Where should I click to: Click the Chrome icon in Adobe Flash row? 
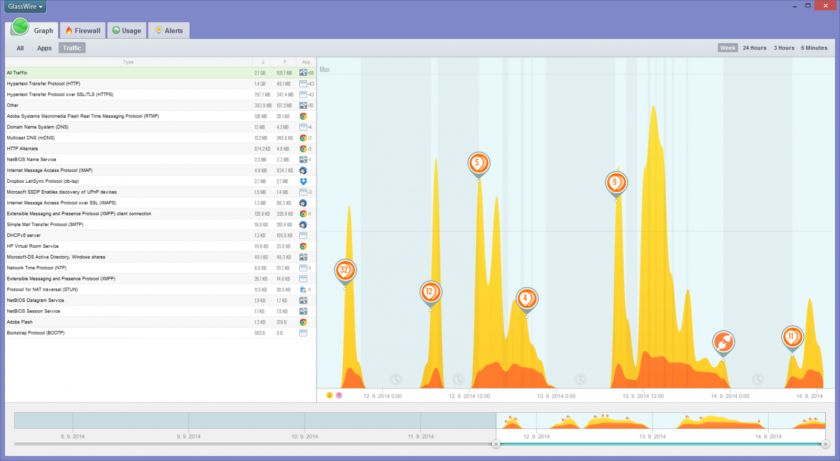pyautogui.click(x=303, y=322)
